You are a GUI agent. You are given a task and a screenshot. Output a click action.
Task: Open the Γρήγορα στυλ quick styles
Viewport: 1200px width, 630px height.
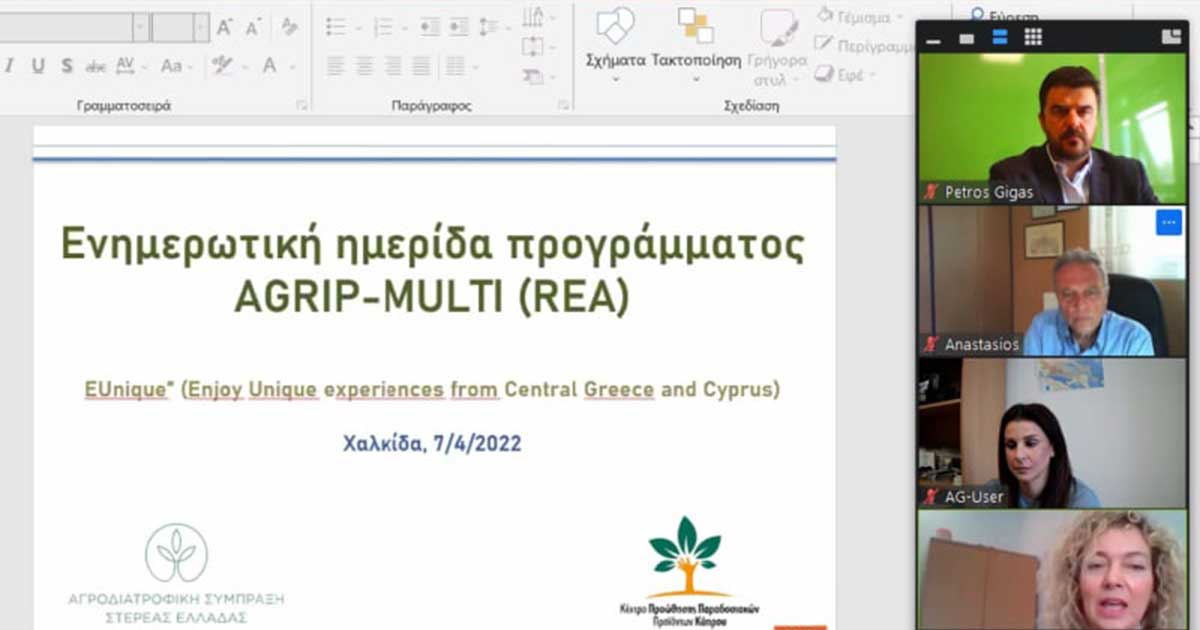pyautogui.click(x=777, y=46)
